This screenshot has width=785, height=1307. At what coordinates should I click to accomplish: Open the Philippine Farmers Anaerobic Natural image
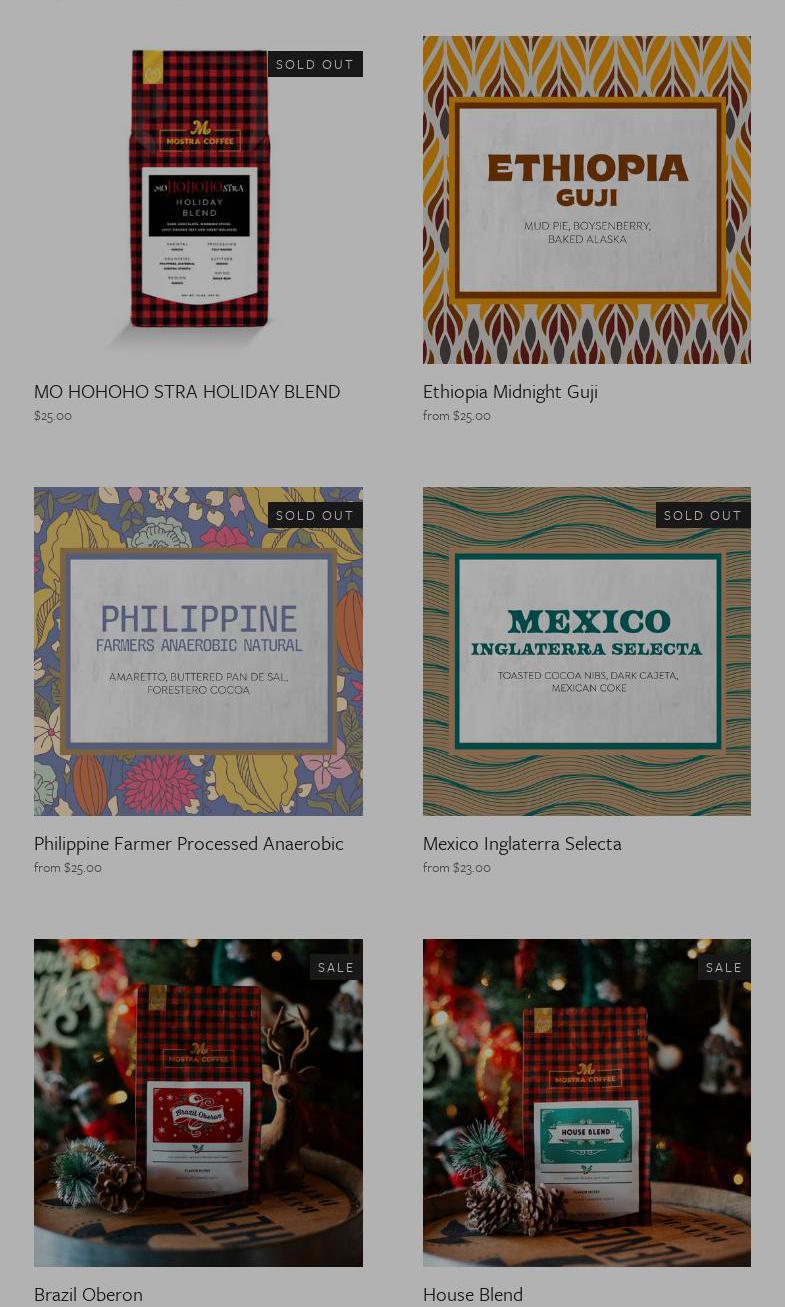click(x=198, y=651)
